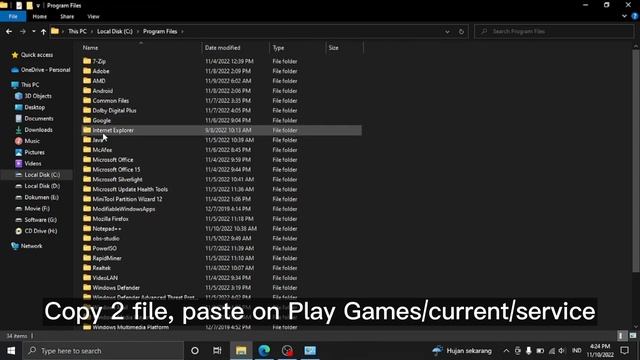
Task: Select the 7-Zip folder icon
Action: 87,61
